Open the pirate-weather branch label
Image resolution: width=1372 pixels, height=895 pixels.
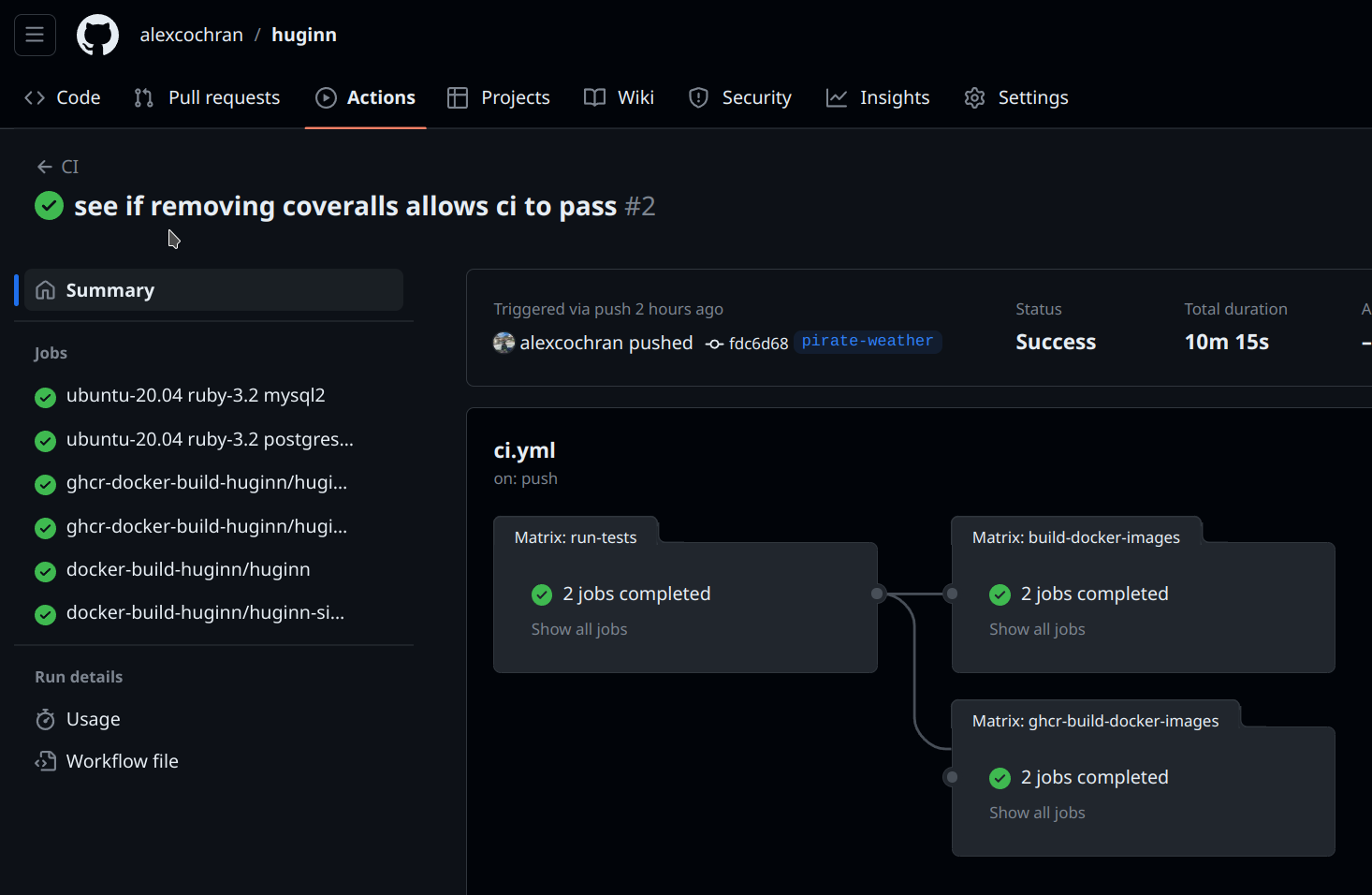[x=868, y=341]
